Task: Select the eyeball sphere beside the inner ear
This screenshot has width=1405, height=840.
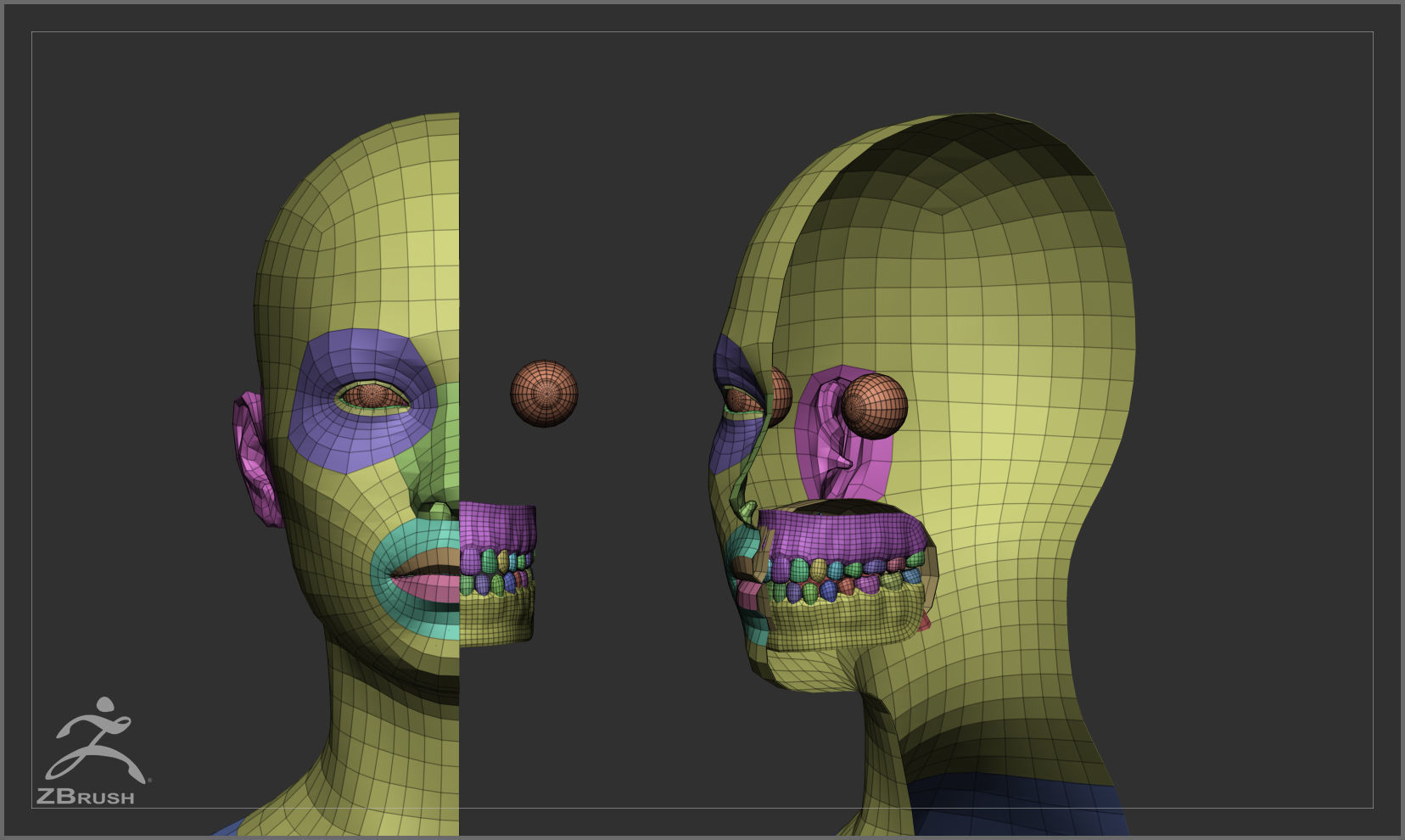Action: (x=874, y=406)
